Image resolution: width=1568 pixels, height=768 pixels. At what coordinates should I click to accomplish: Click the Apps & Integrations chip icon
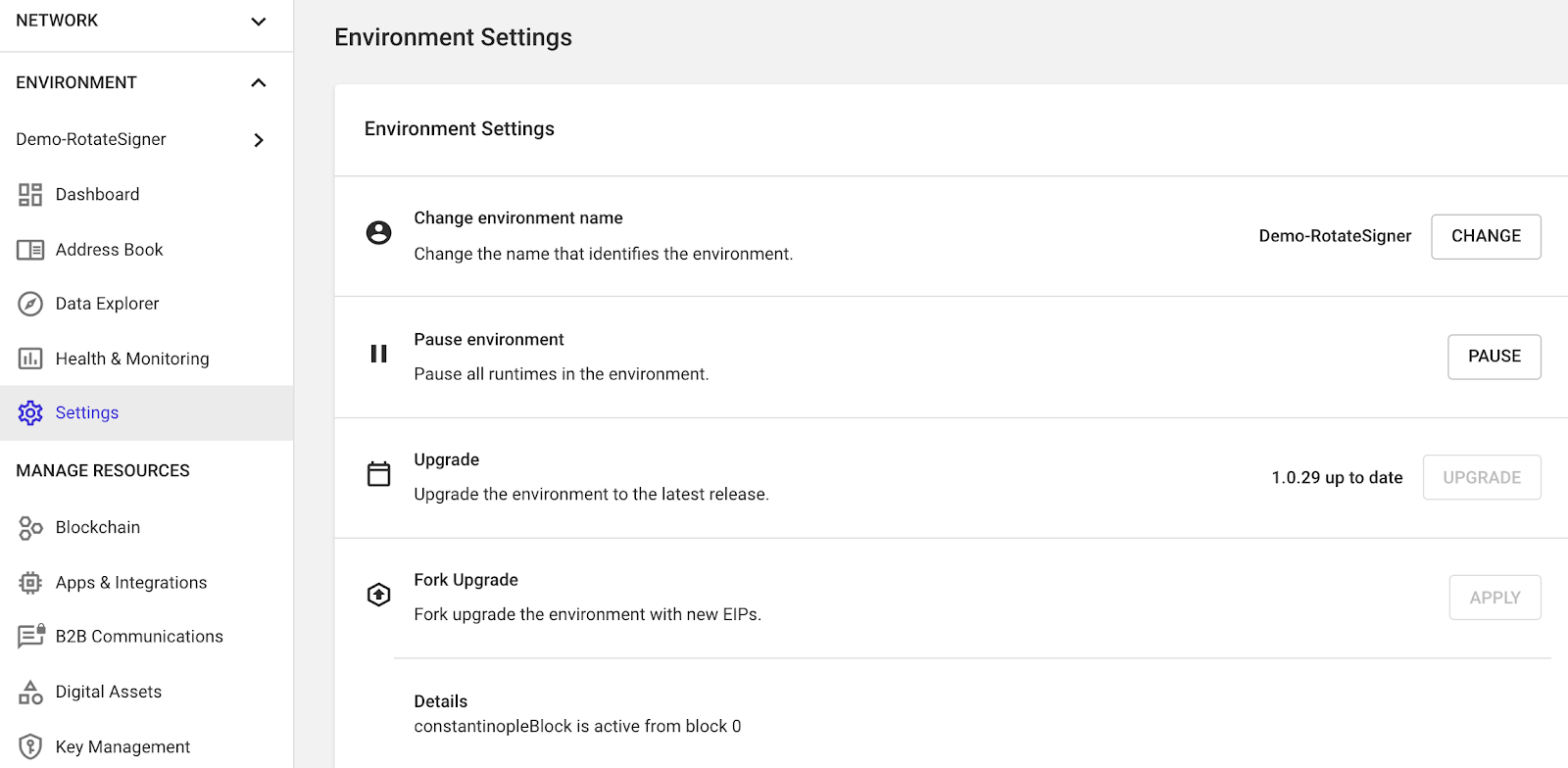[30, 583]
